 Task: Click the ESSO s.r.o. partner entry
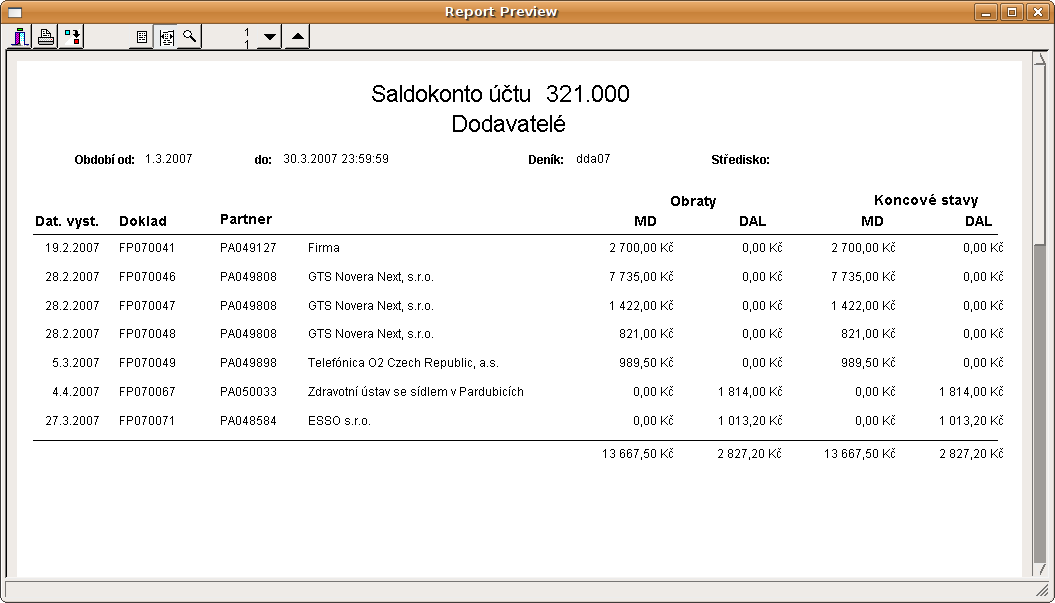[x=339, y=421]
